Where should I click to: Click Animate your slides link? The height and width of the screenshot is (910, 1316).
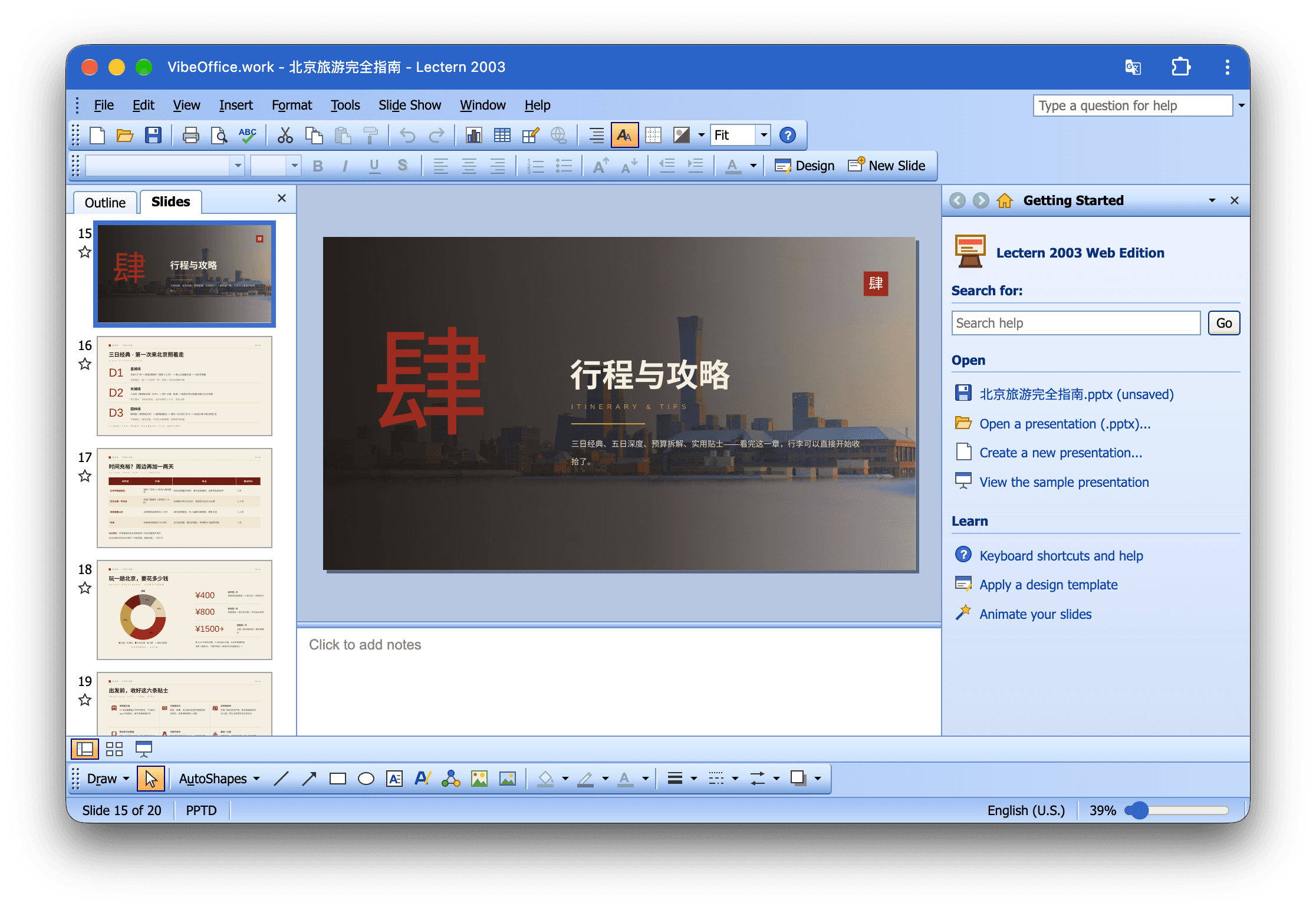1035,614
